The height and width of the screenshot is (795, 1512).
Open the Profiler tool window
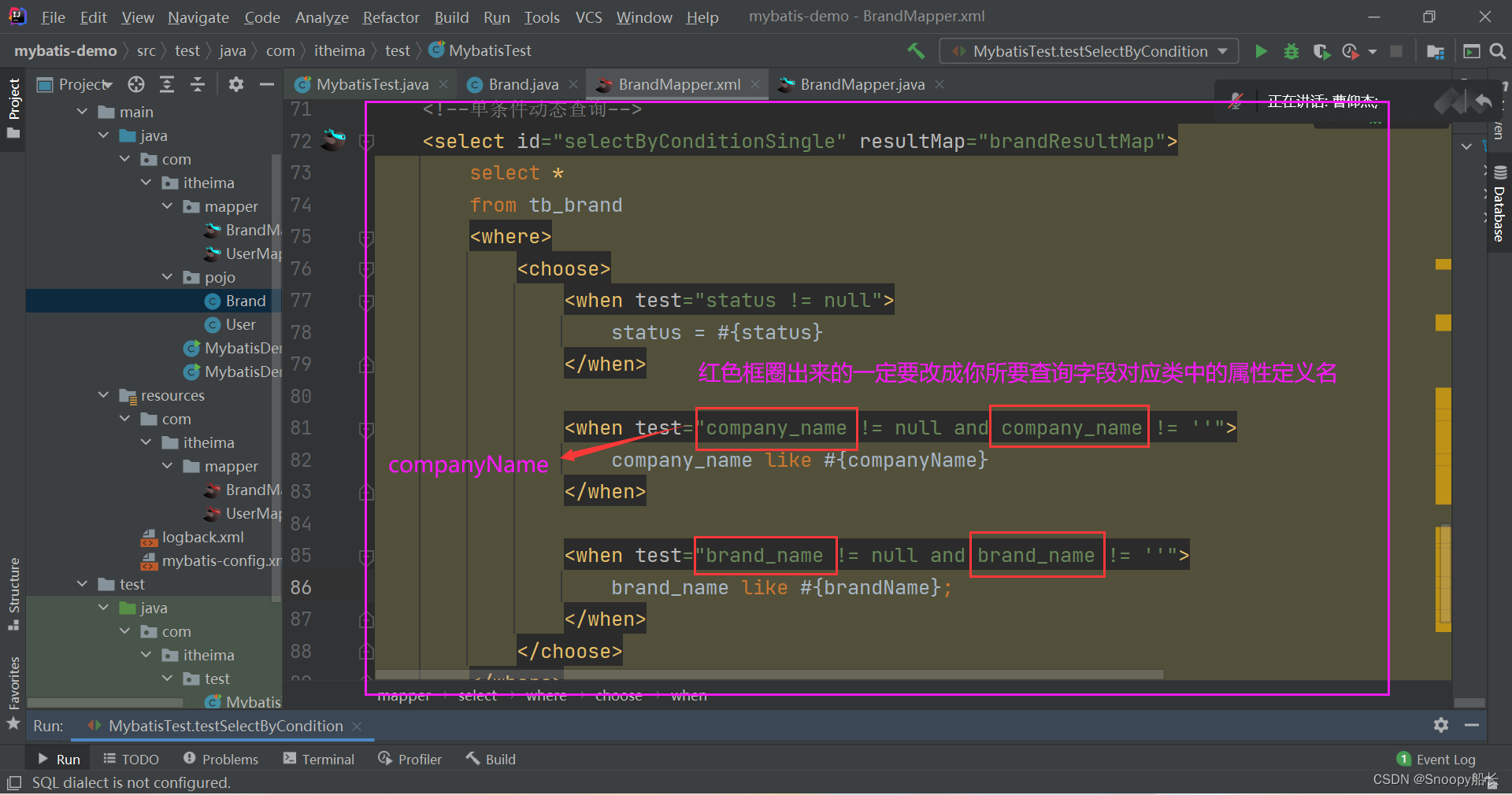[x=409, y=760]
